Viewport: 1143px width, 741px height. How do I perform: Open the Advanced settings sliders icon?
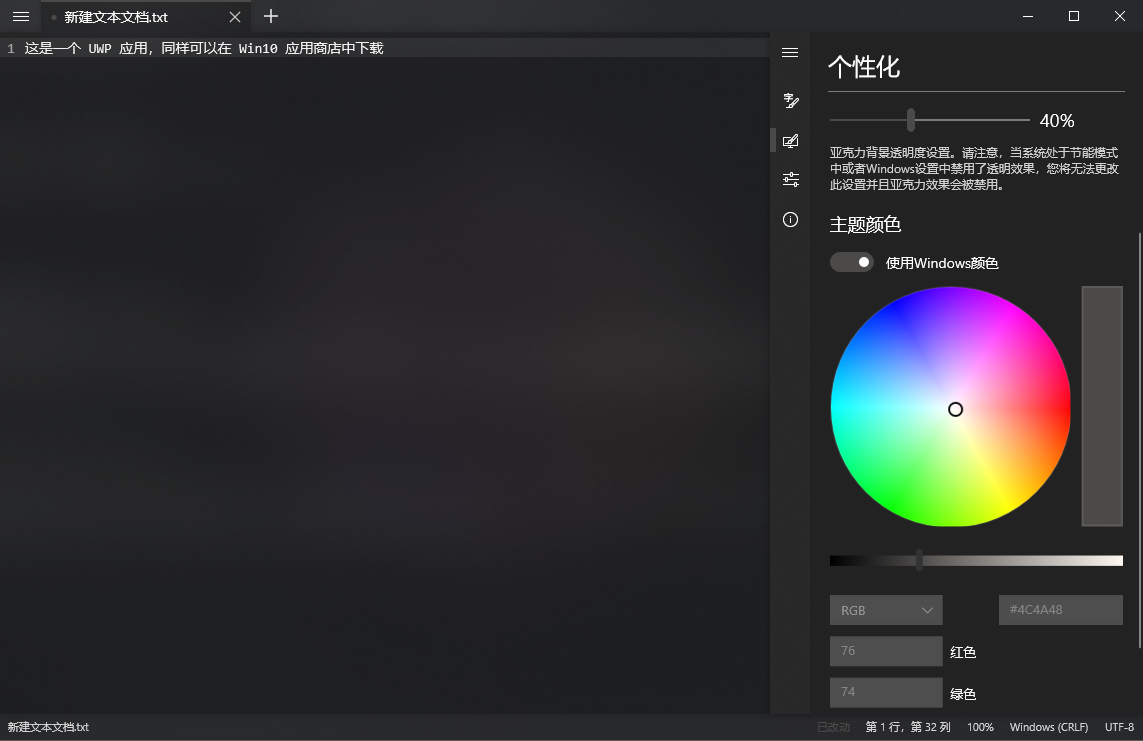[790, 179]
